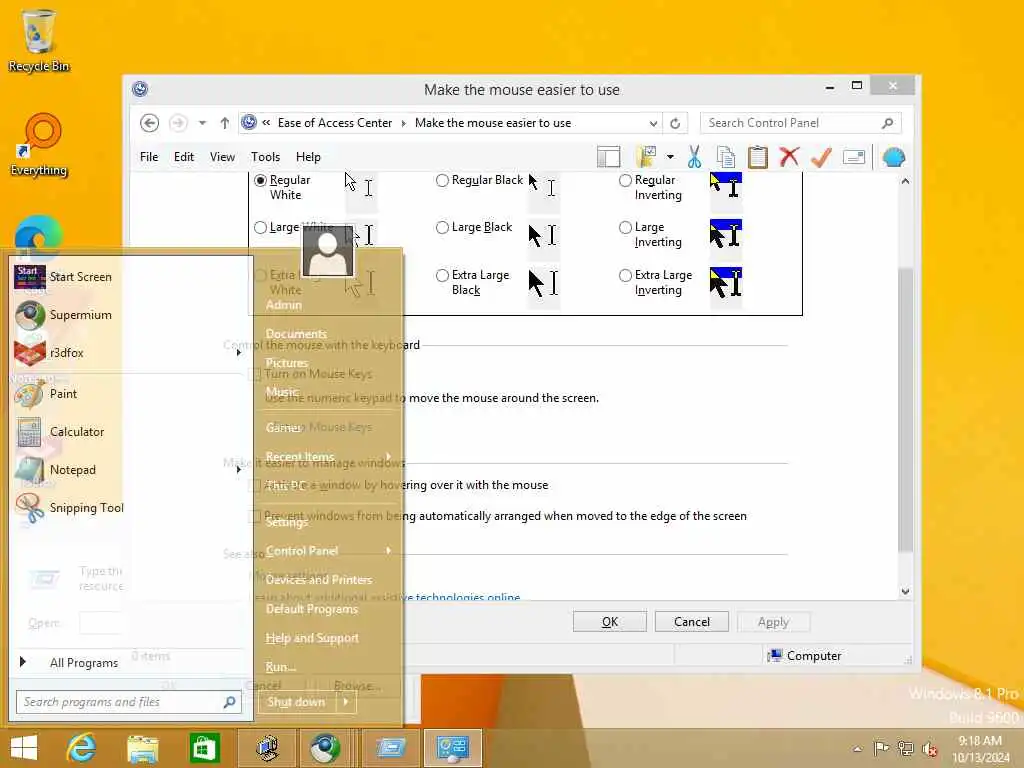Click Ease of Access Center breadcrumb
The height and width of the screenshot is (768, 1024).
point(334,123)
